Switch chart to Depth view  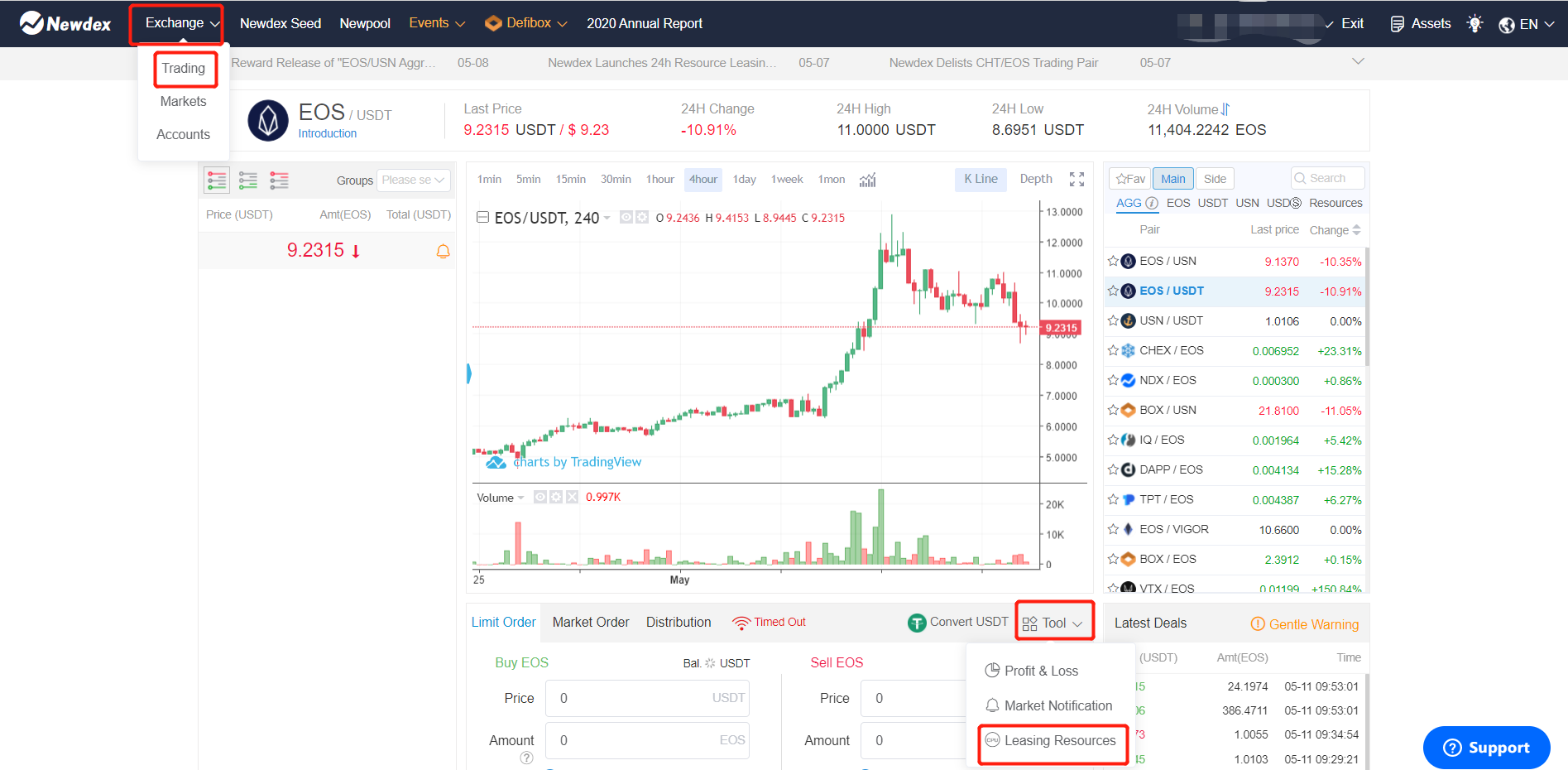pos(1036,179)
